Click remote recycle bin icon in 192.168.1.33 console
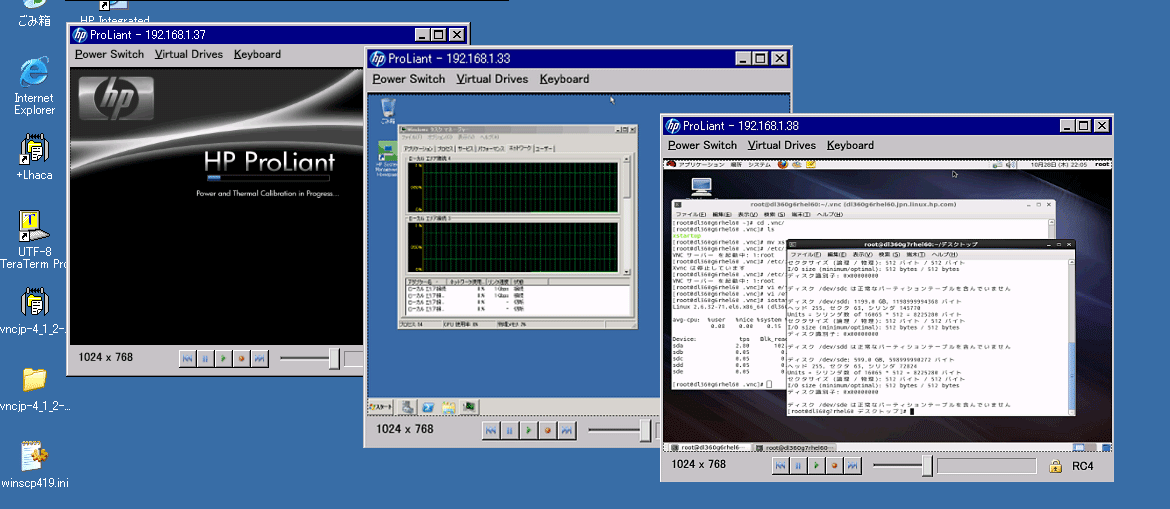Viewport: 1170px width, 509px height. click(x=387, y=110)
